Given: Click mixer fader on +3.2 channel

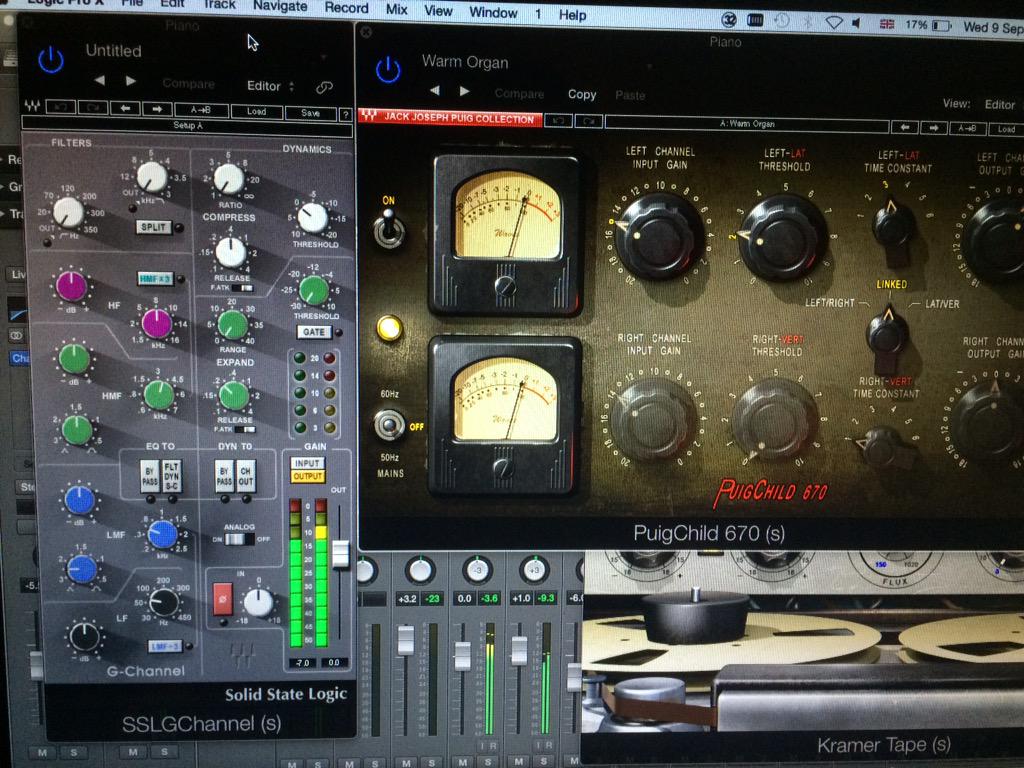Looking at the screenshot, I should pos(406,640).
